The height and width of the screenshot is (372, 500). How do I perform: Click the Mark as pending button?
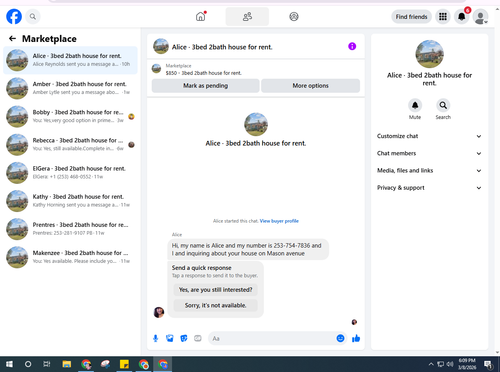[x=205, y=86]
